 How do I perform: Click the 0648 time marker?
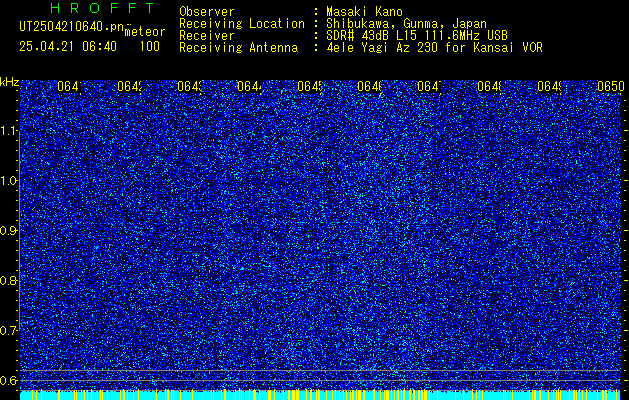point(489,87)
